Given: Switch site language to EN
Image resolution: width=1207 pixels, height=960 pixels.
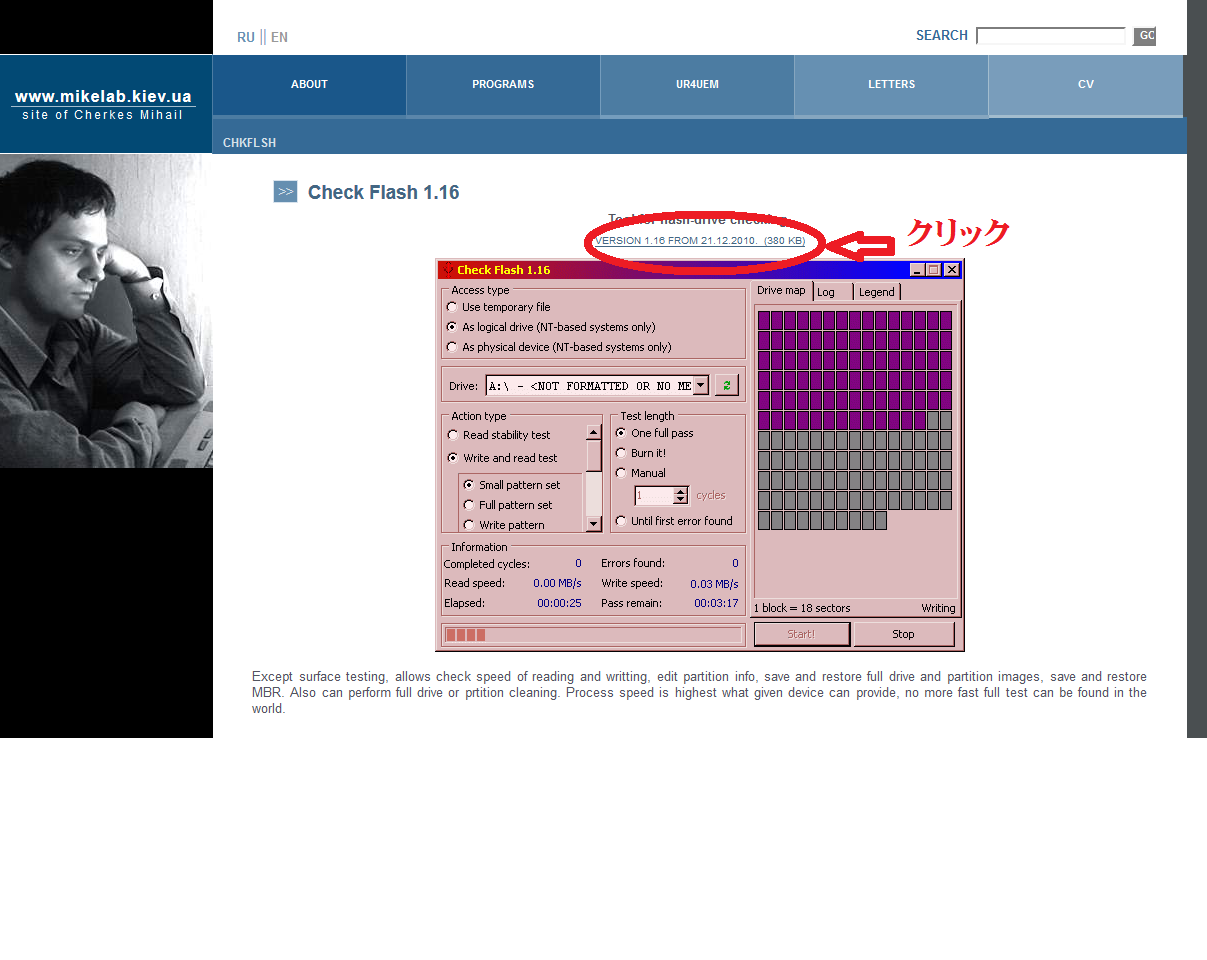Looking at the screenshot, I should 279,37.
